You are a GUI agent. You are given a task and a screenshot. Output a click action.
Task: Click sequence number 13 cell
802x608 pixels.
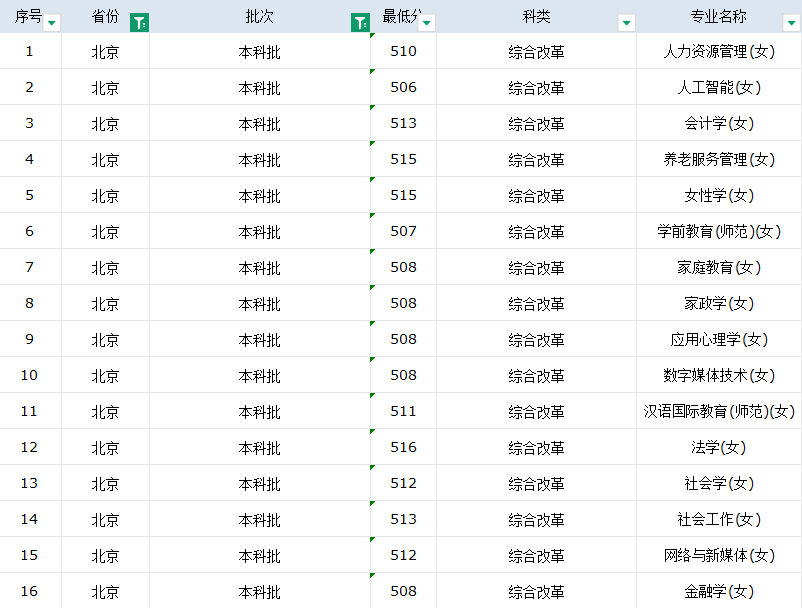click(30, 483)
